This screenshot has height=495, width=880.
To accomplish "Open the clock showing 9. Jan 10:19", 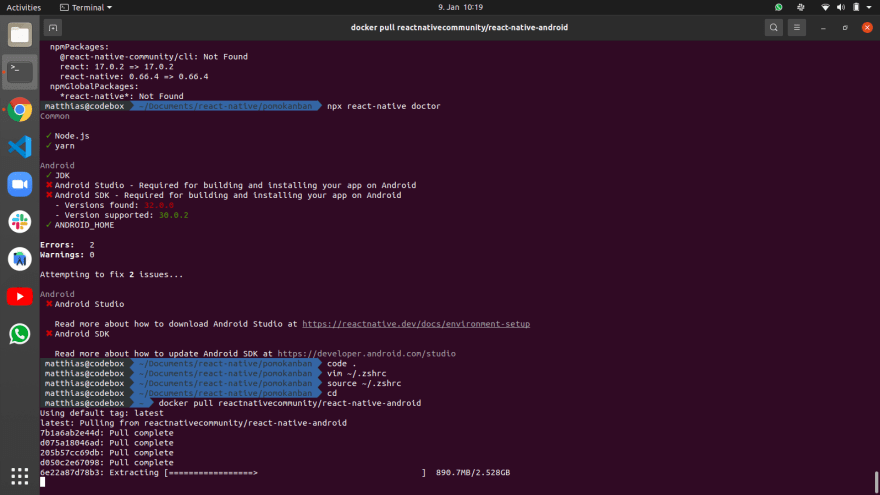I will coord(460,7).
